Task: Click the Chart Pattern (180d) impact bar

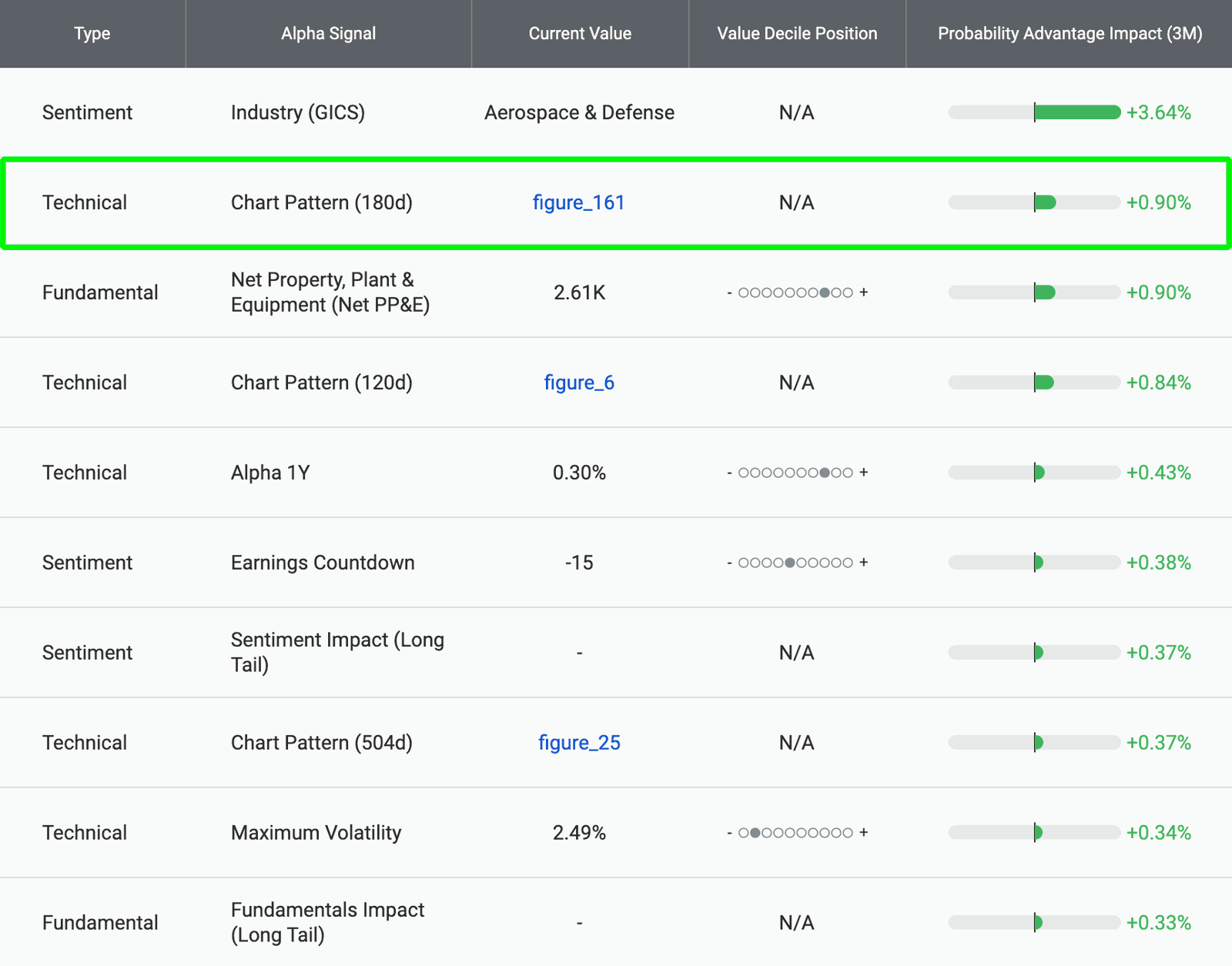Action: tap(1034, 202)
